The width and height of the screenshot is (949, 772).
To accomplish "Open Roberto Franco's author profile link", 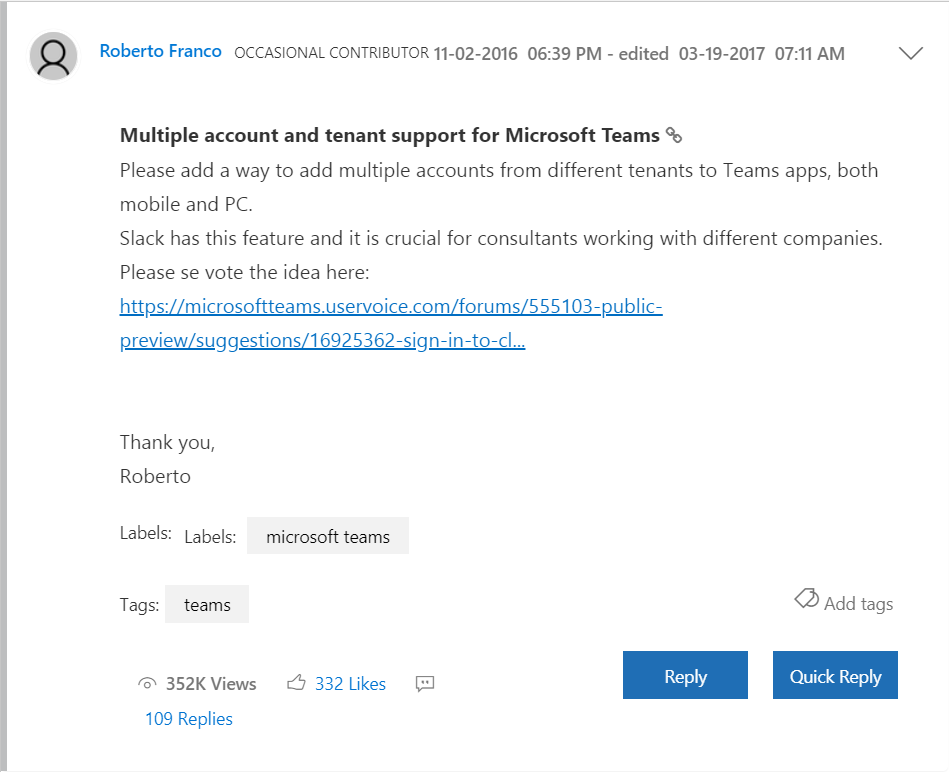I will tap(160, 51).
